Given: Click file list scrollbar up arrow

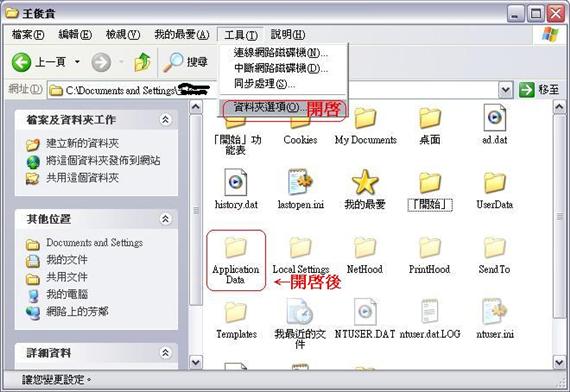Looking at the screenshot, I should point(559,107).
